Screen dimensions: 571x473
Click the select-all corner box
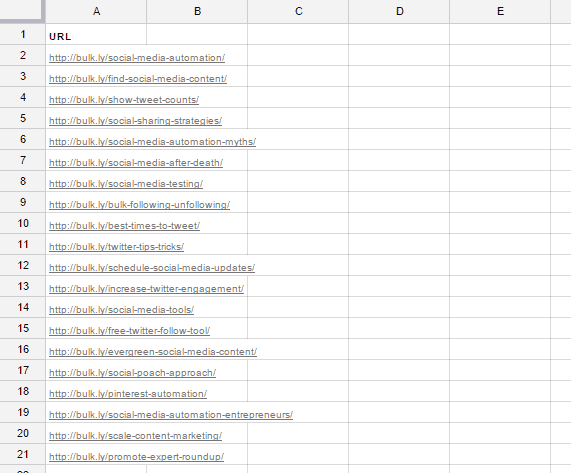coord(22,11)
